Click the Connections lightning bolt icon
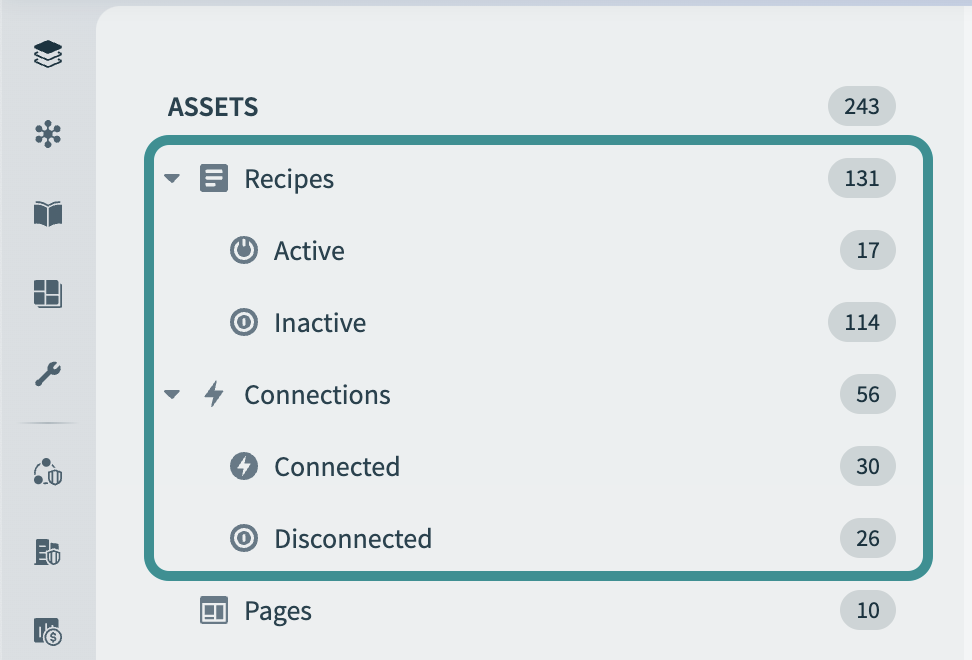The width and height of the screenshot is (972, 660). [x=213, y=394]
